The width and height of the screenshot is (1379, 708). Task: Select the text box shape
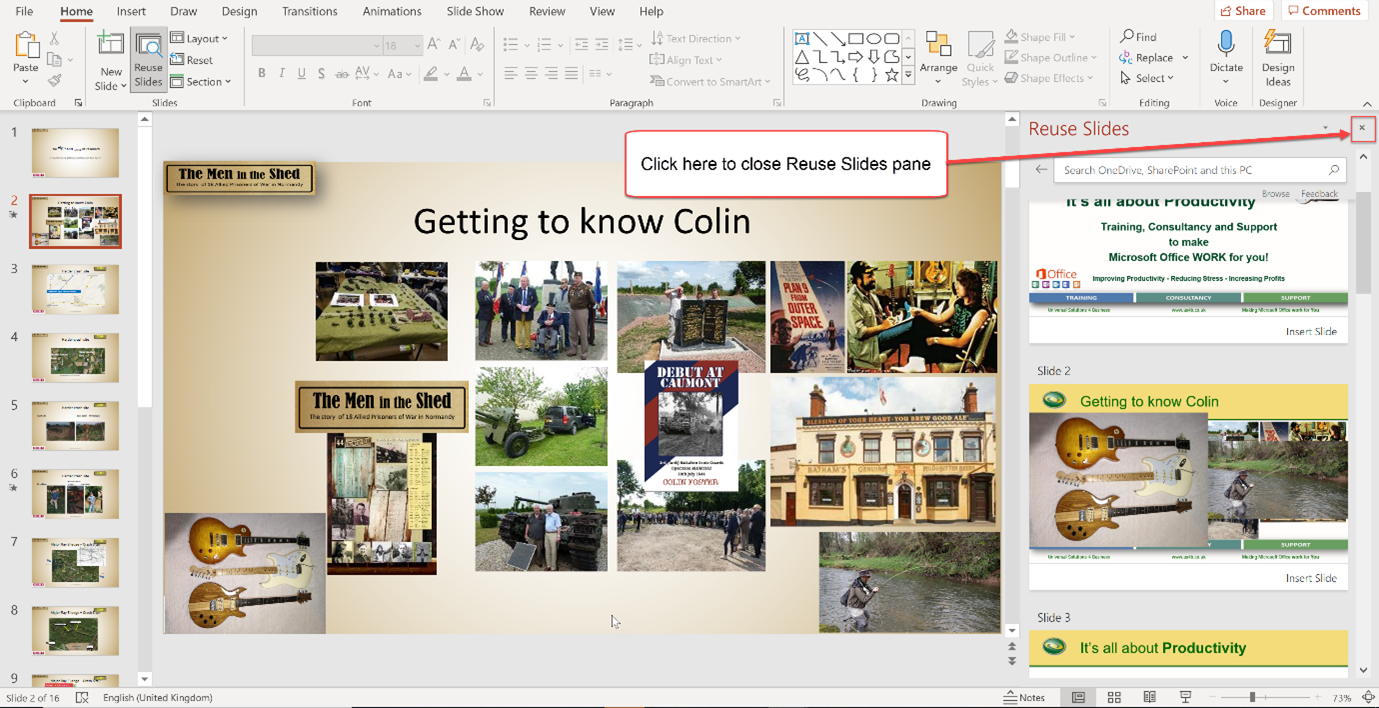coord(802,39)
